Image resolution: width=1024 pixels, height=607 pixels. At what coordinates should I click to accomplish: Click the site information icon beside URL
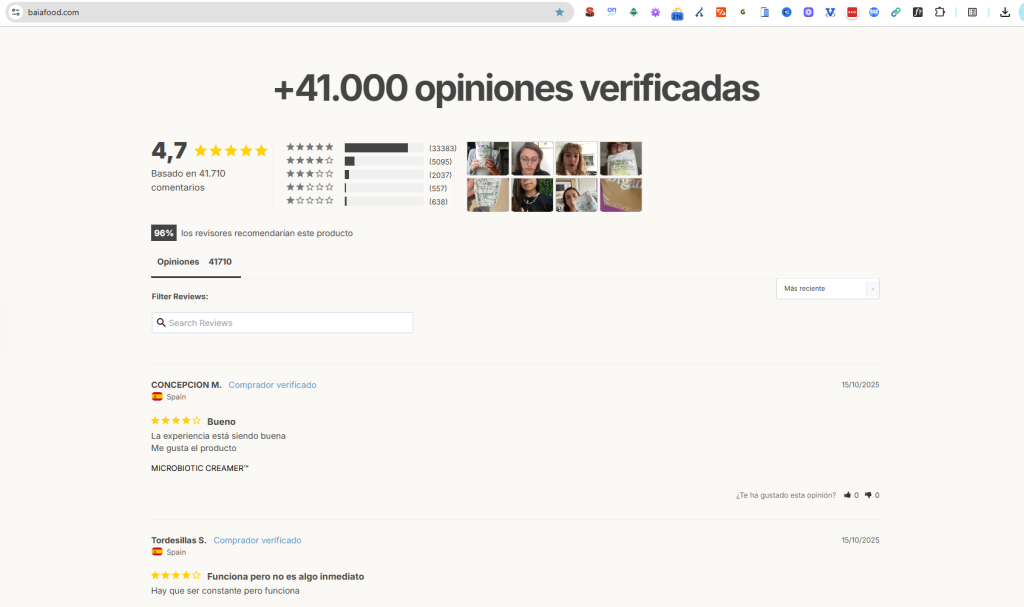click(x=15, y=12)
